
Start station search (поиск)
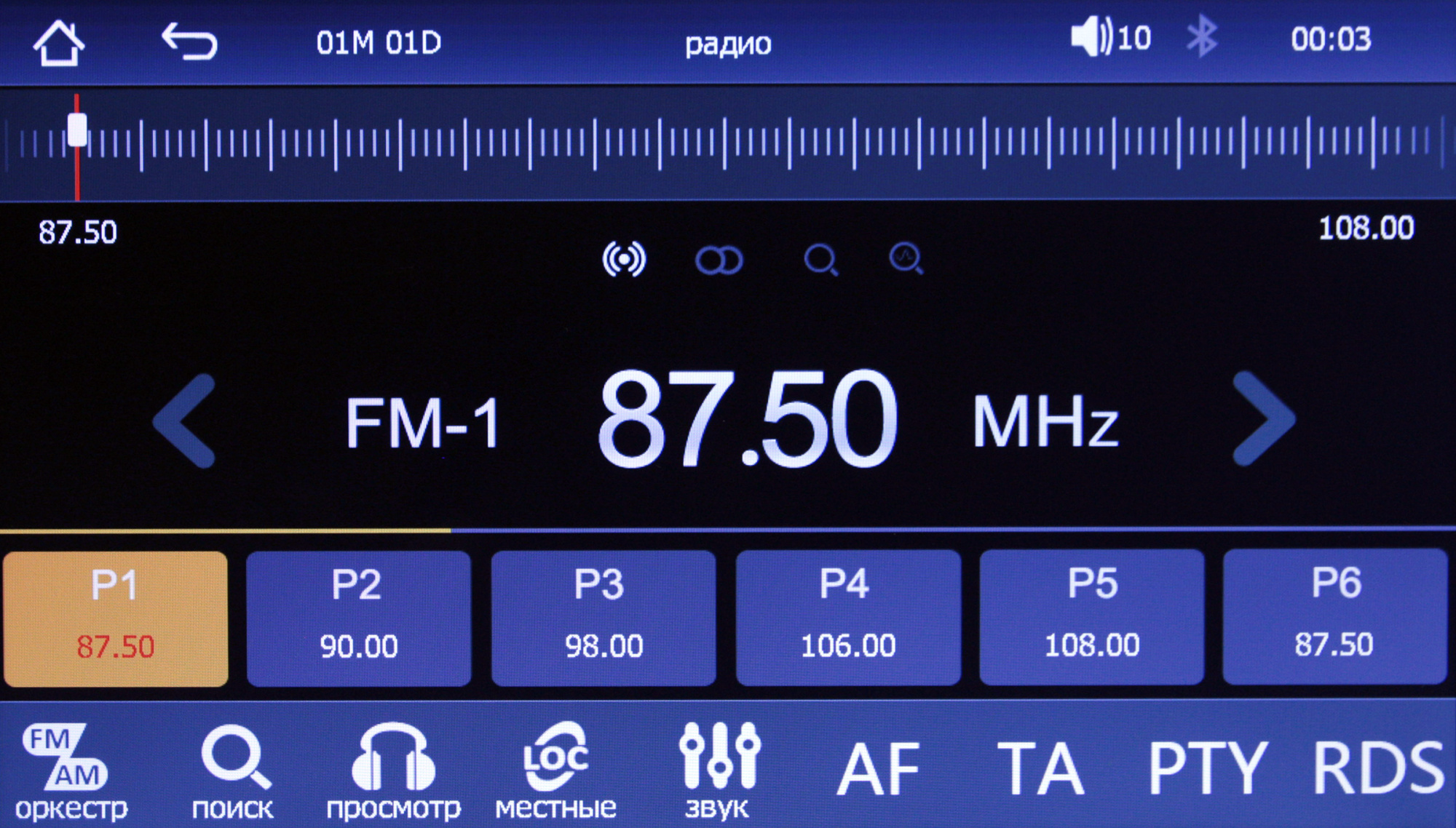coord(233,772)
